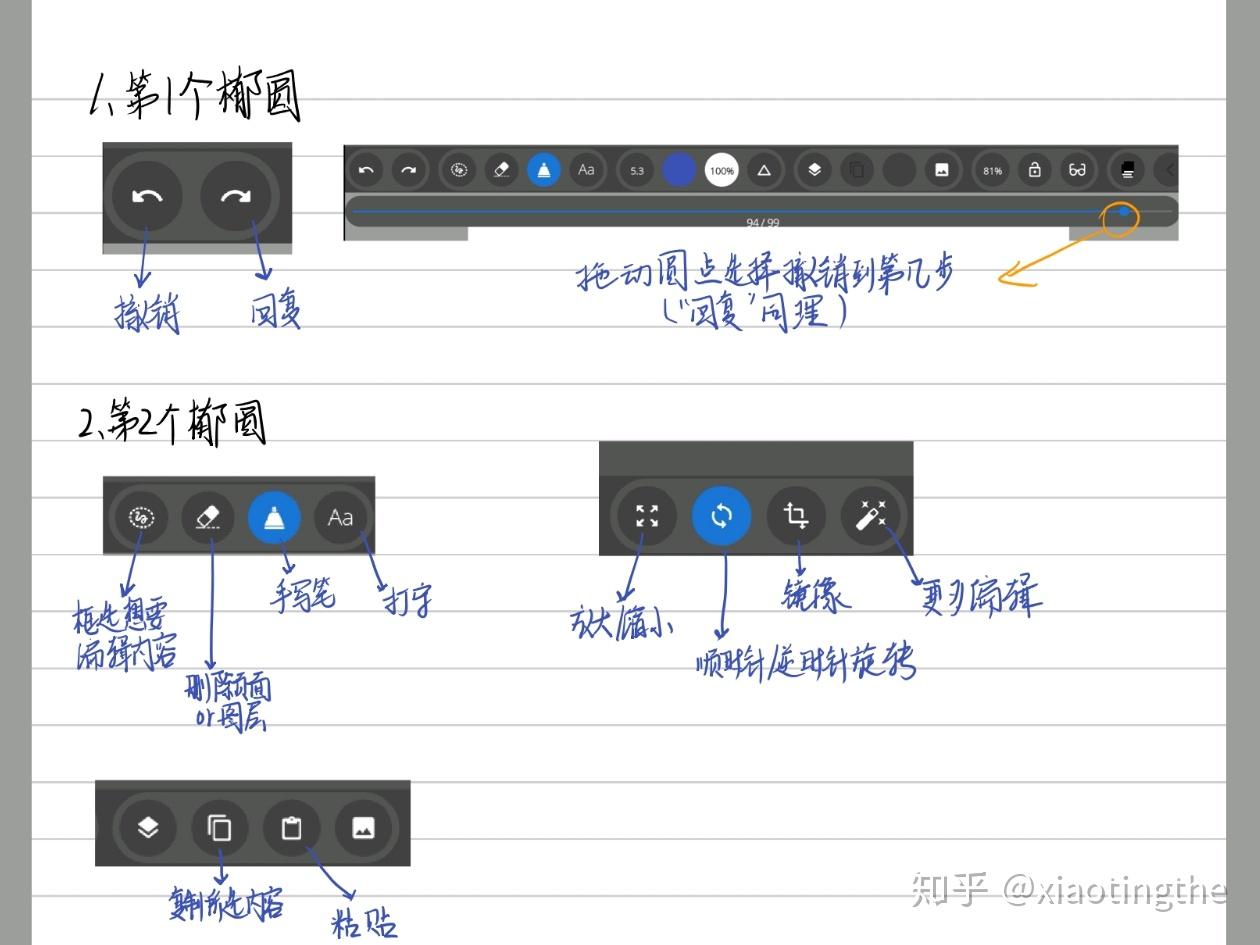Expand the toolbar with the edge chevron
Viewport: 1260px width, 945px height.
click(1168, 171)
